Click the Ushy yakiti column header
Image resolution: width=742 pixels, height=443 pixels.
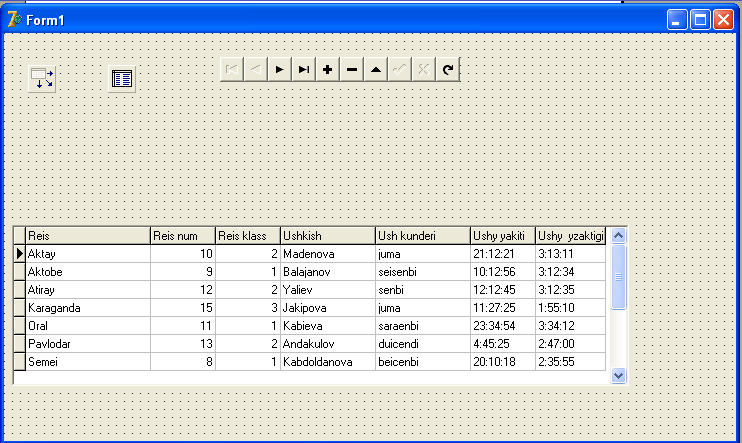pyautogui.click(x=503, y=236)
